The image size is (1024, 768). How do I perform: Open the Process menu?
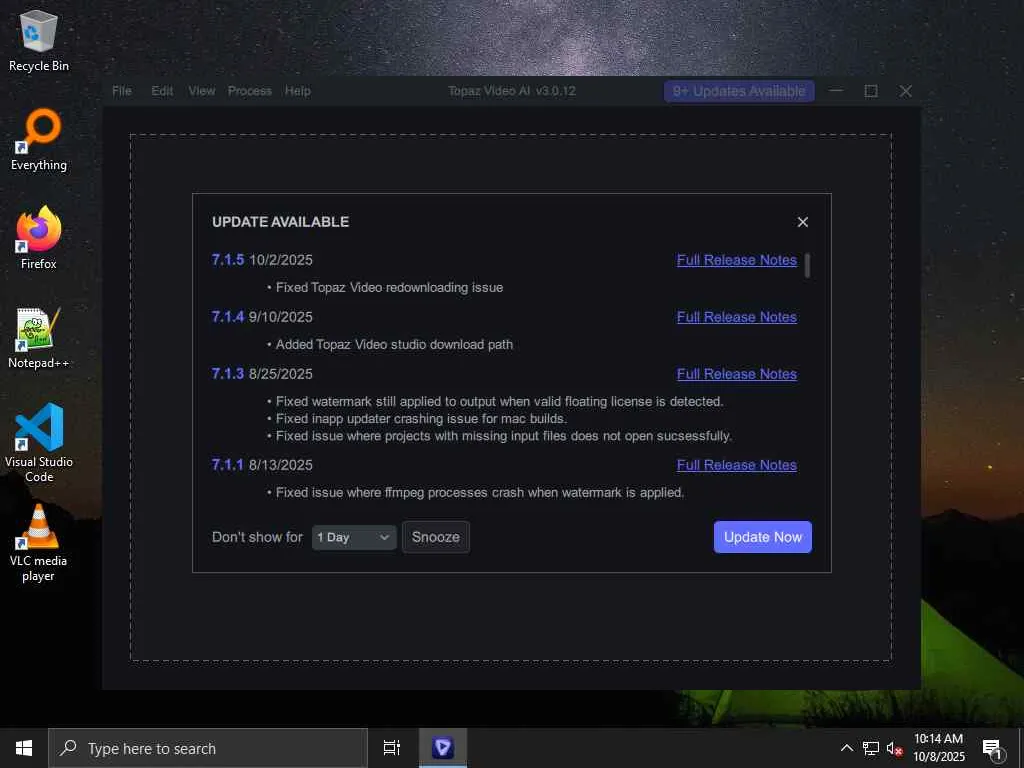249,91
